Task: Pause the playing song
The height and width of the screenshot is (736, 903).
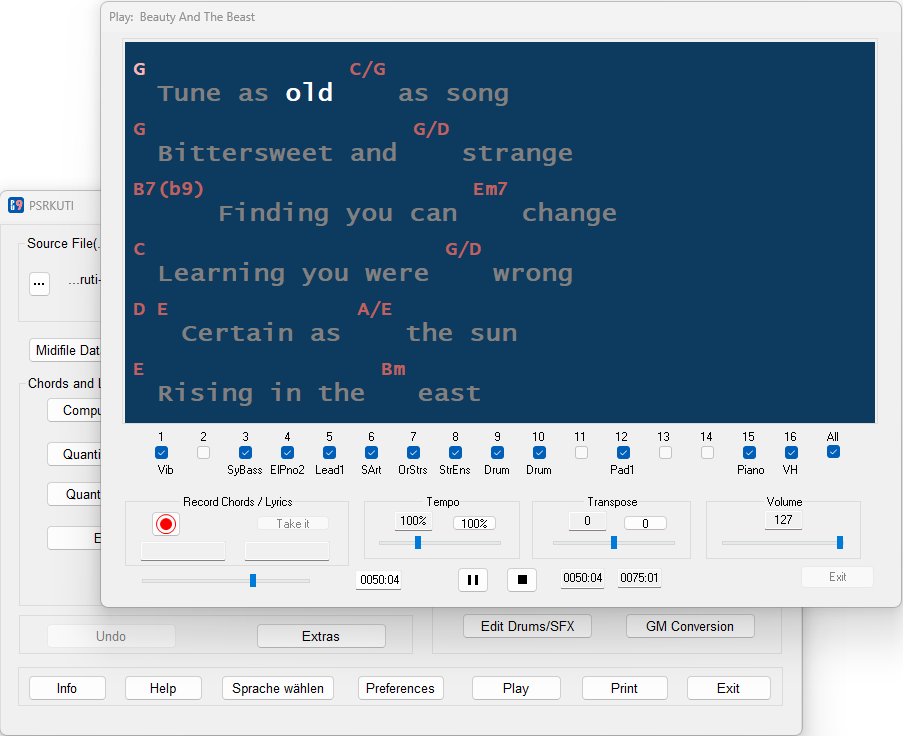Action: click(472, 579)
